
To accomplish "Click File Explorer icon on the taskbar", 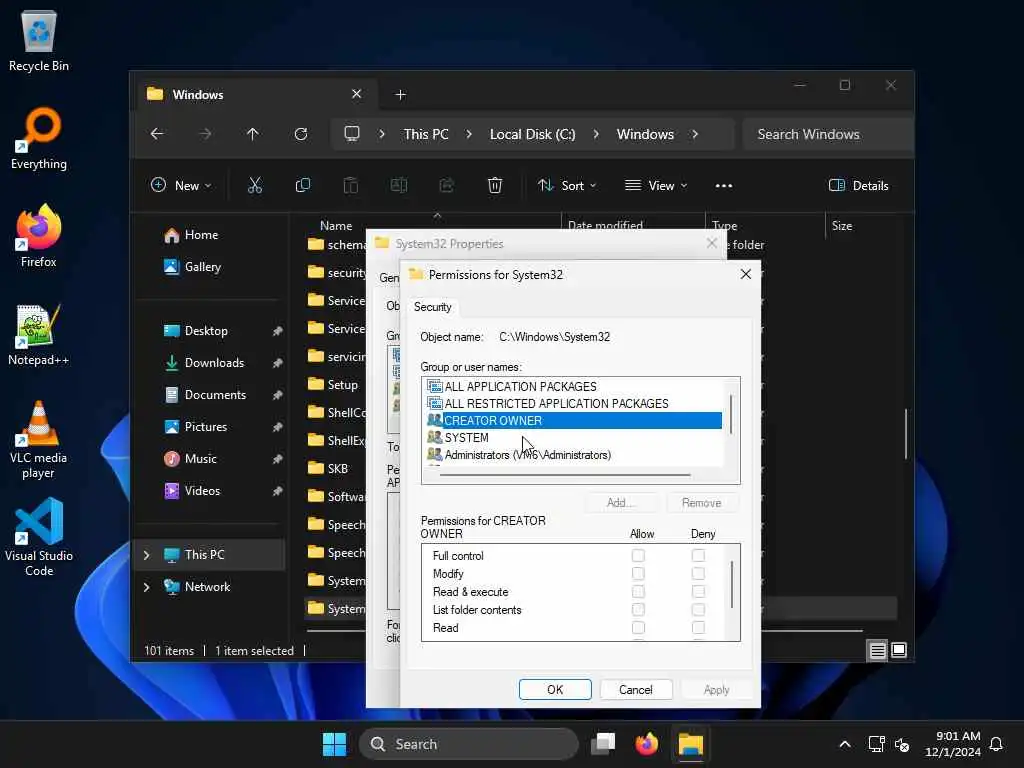I will [x=690, y=744].
